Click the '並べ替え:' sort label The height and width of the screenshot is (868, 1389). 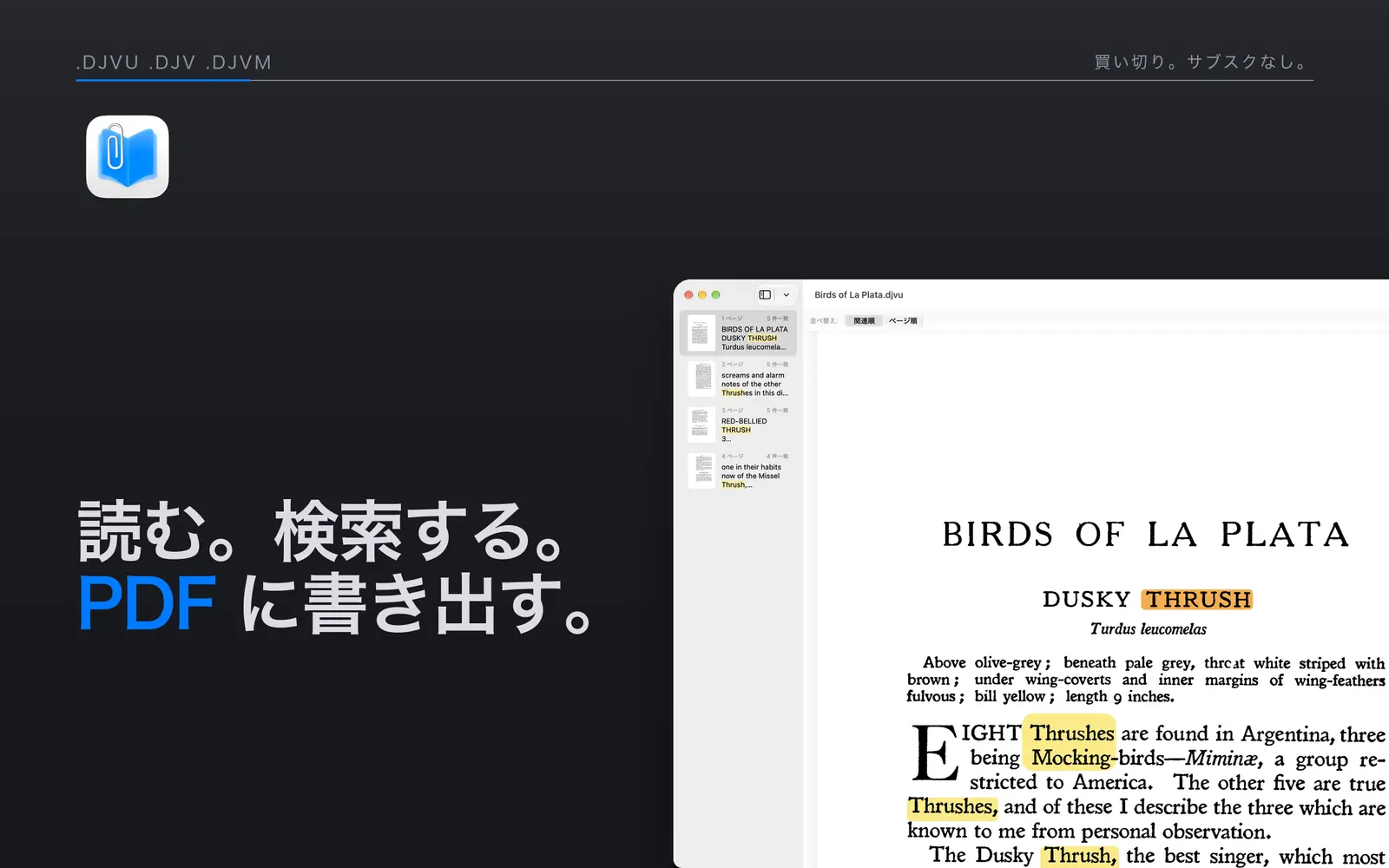(x=824, y=321)
